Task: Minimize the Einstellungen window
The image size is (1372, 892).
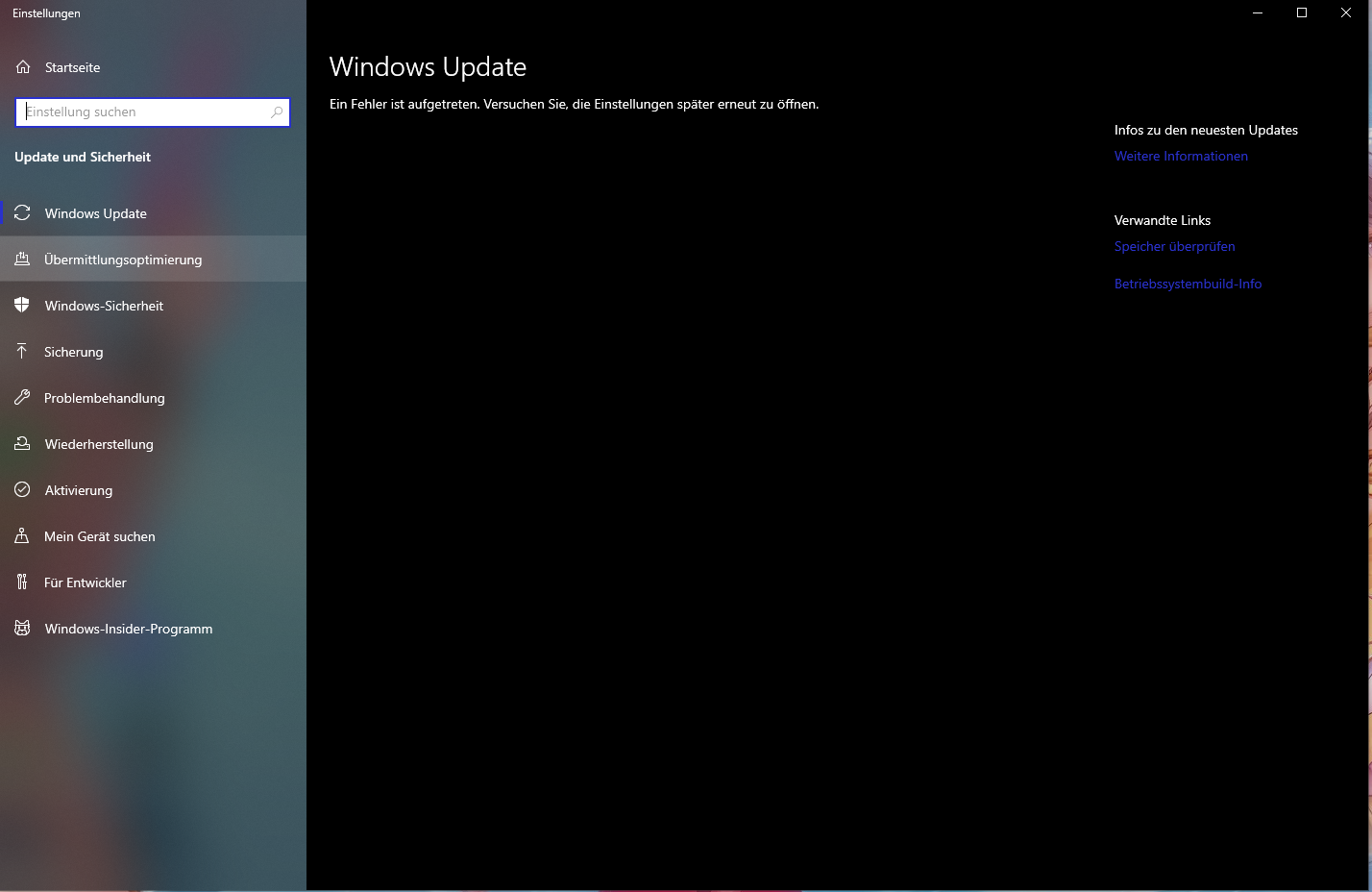Action: click(1258, 12)
